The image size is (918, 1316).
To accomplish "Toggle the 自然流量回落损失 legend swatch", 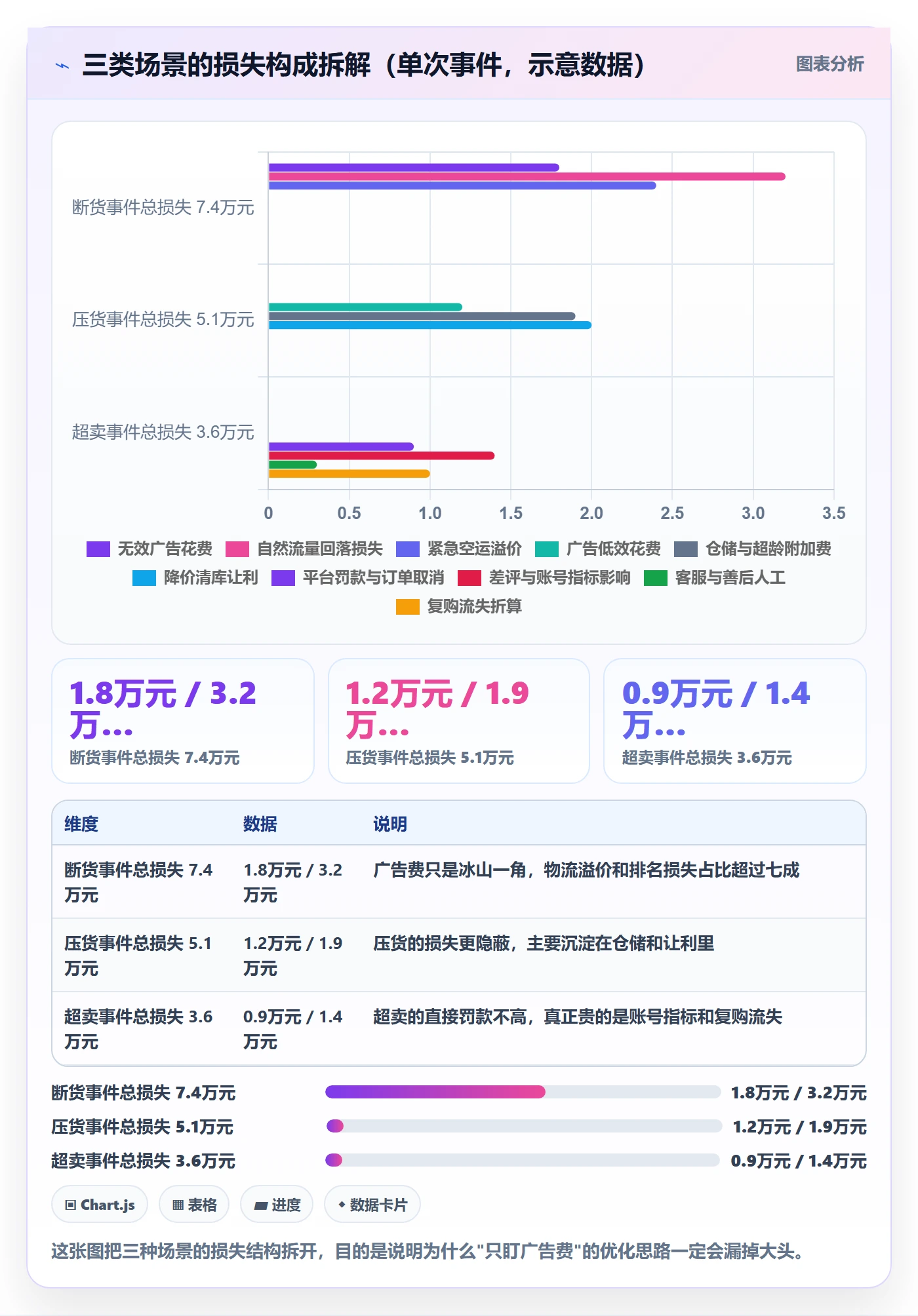I will click(x=237, y=549).
